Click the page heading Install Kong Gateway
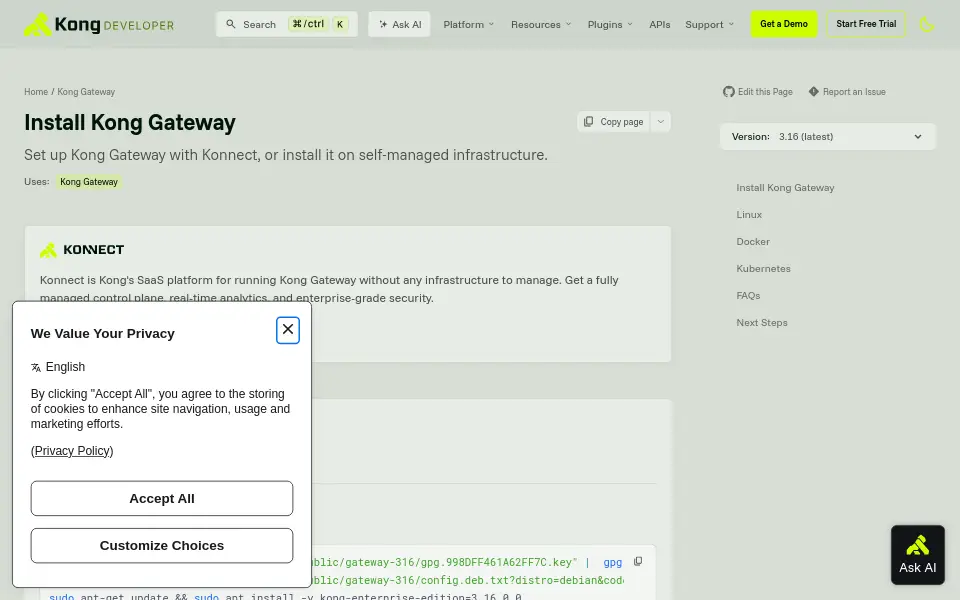The width and height of the screenshot is (960, 600). point(130,122)
